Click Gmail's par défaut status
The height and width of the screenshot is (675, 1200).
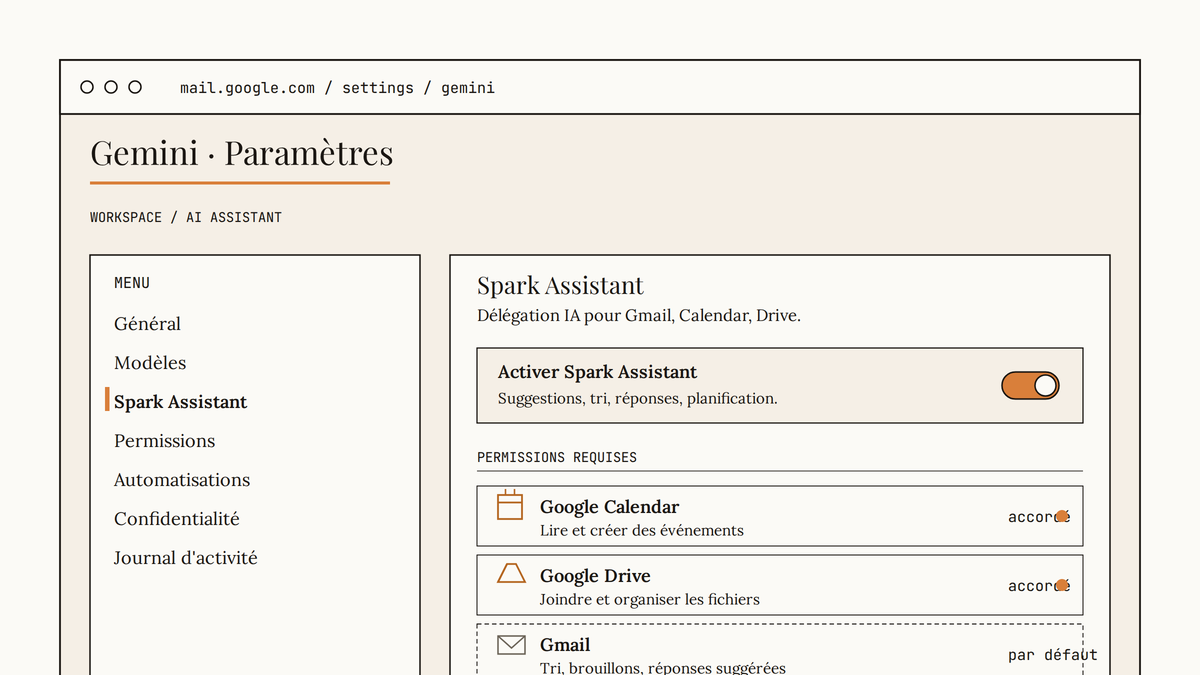[x=1053, y=655]
